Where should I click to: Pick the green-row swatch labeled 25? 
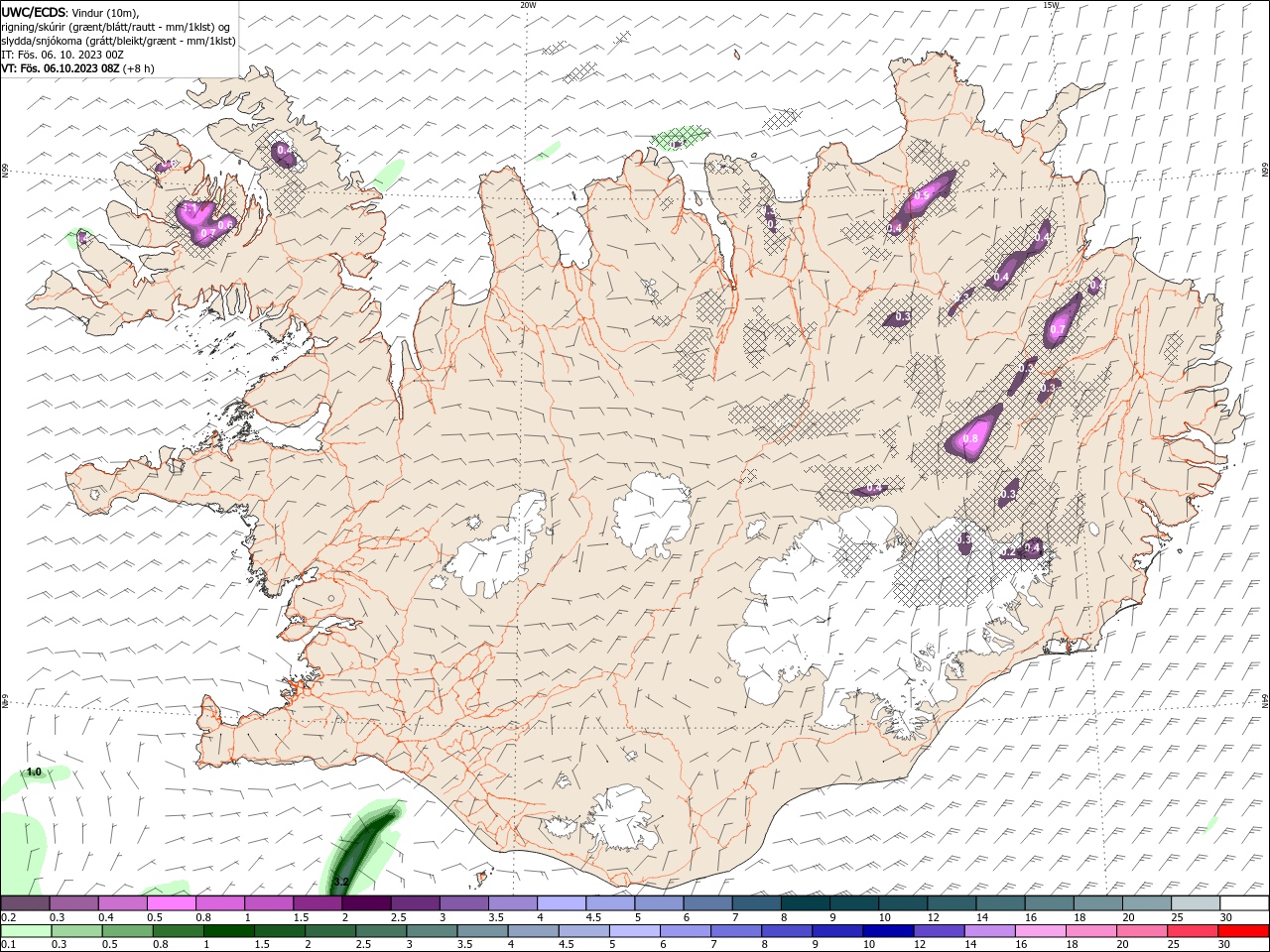click(1193, 931)
